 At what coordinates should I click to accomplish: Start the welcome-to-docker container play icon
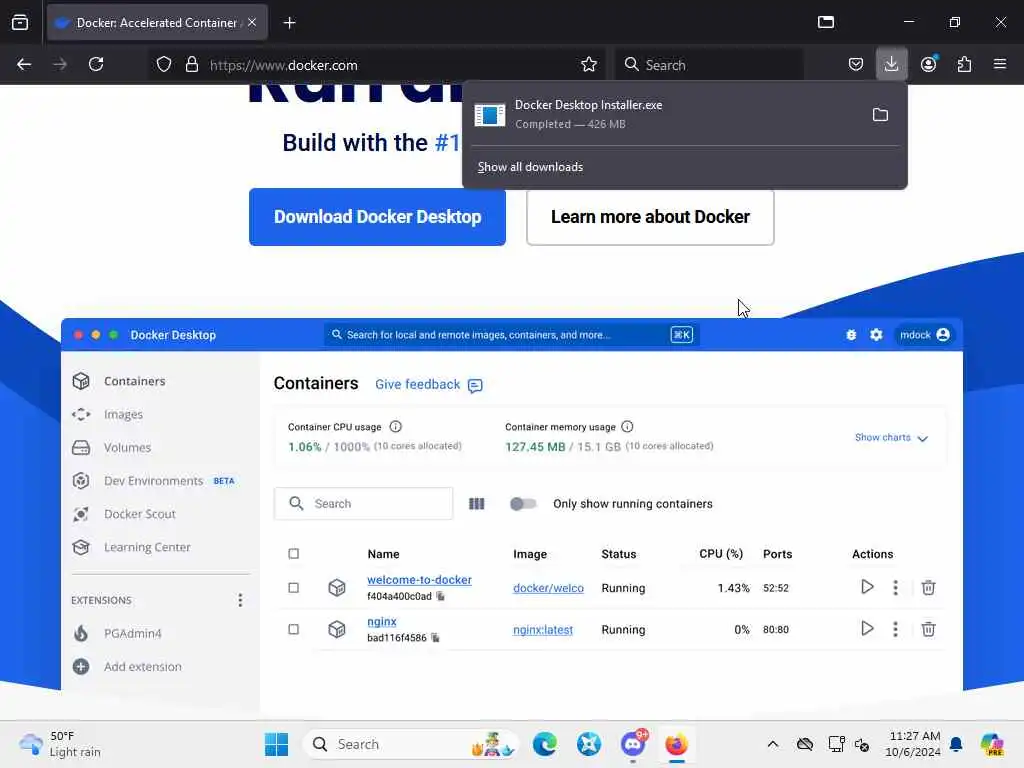[867, 587]
